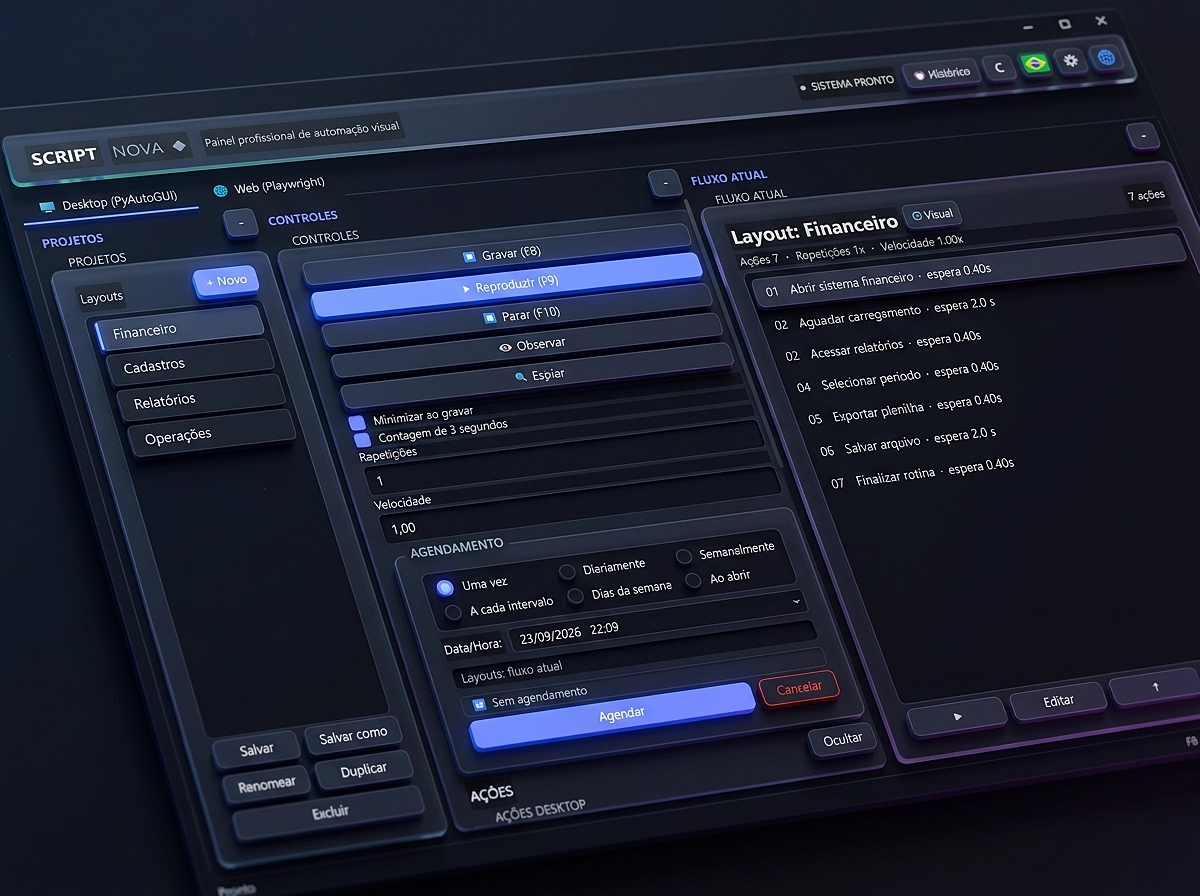
Task: Open settings with the gear icon
Action: [1071, 61]
